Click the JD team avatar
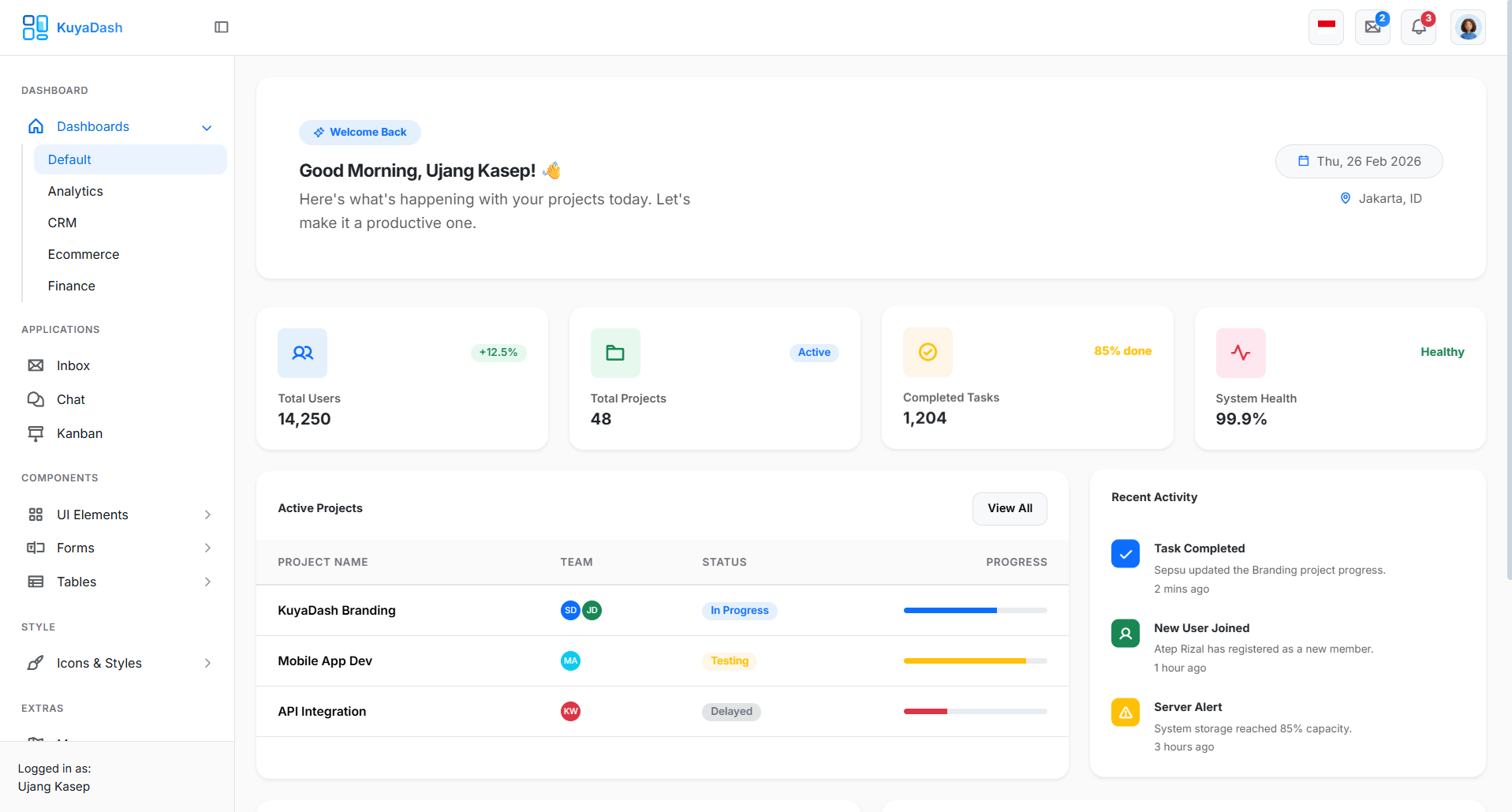Viewport: 1512px width, 812px height. tap(592, 610)
